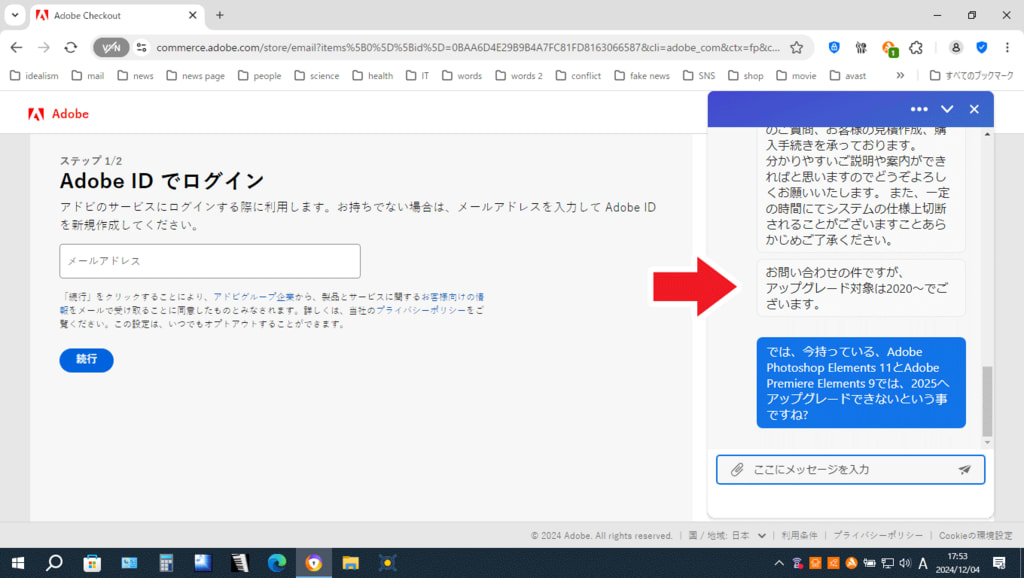Open the volume speaker tray icon
This screenshot has height=578, width=1024.
(904, 563)
